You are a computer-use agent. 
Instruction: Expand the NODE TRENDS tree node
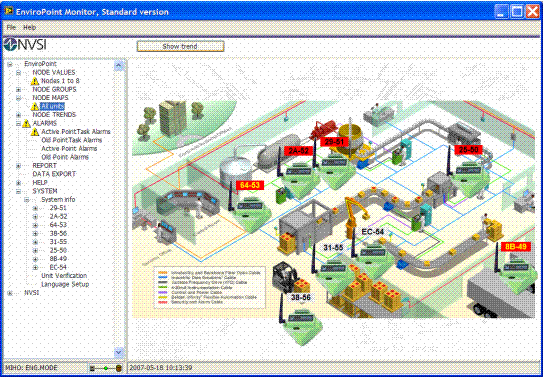tap(18, 115)
